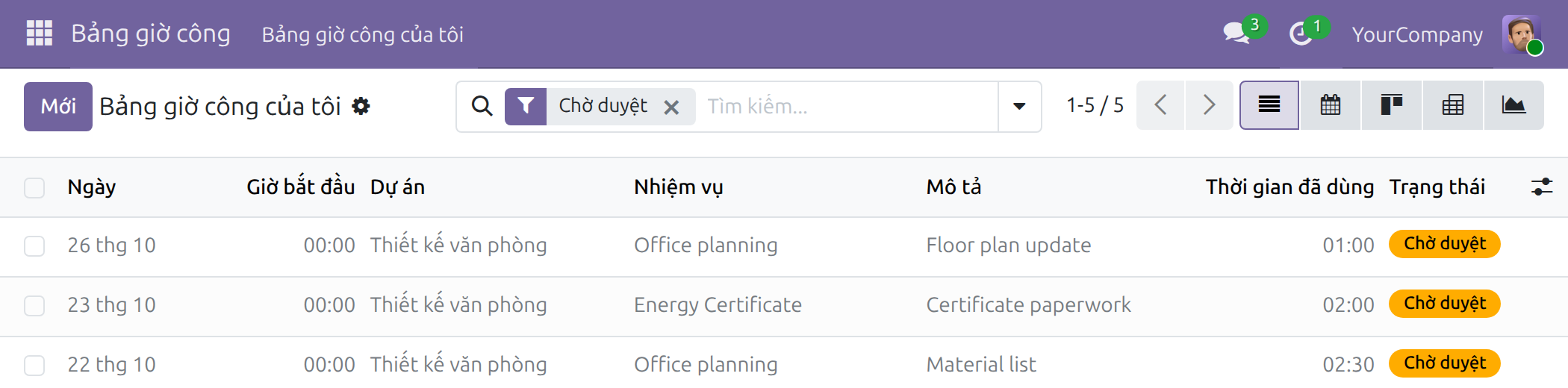Click the 02:30 time spent value
Viewport: 1568px width, 388px height.
point(1348,365)
